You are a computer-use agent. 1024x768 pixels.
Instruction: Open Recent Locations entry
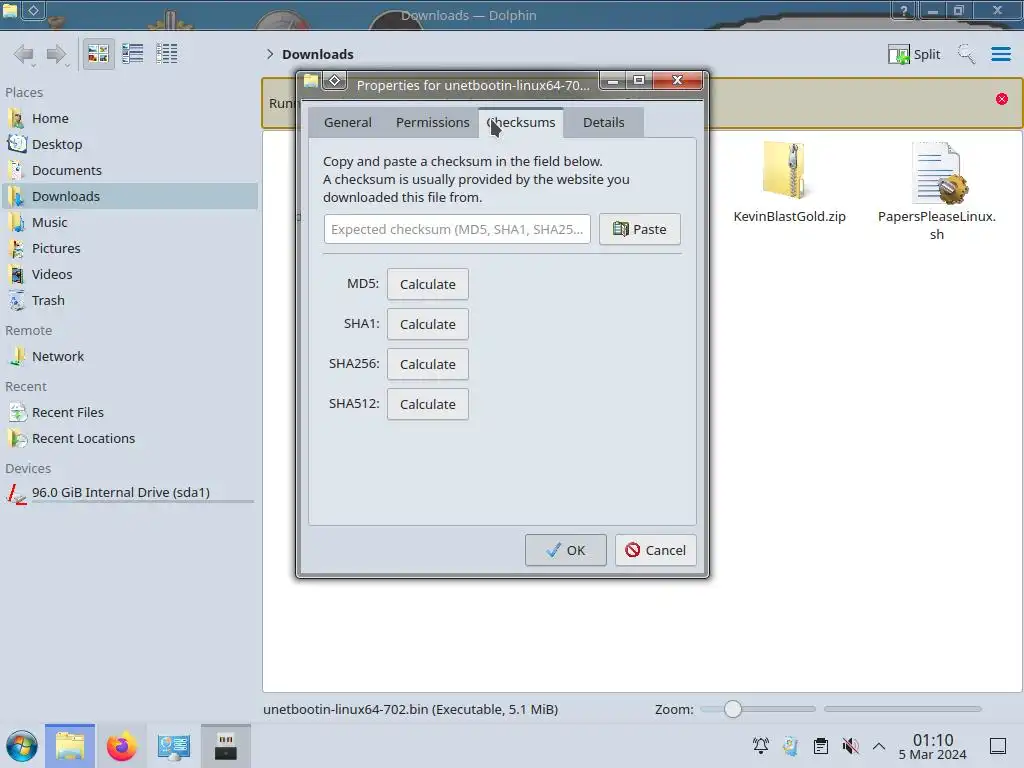[x=129, y=439]
